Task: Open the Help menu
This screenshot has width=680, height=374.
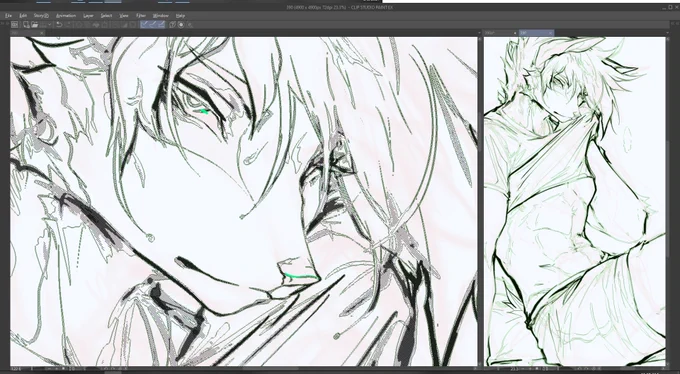Action: (180, 16)
